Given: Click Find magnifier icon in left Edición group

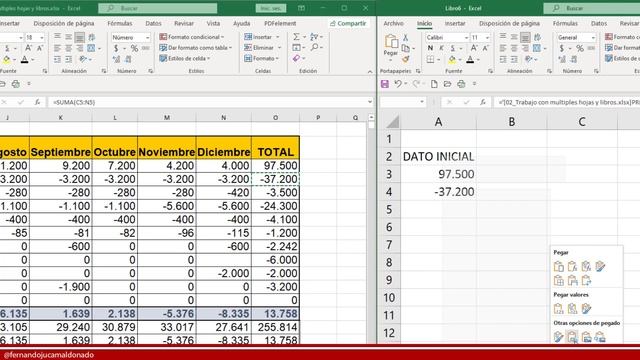Looking at the screenshot, I should tap(314, 48).
